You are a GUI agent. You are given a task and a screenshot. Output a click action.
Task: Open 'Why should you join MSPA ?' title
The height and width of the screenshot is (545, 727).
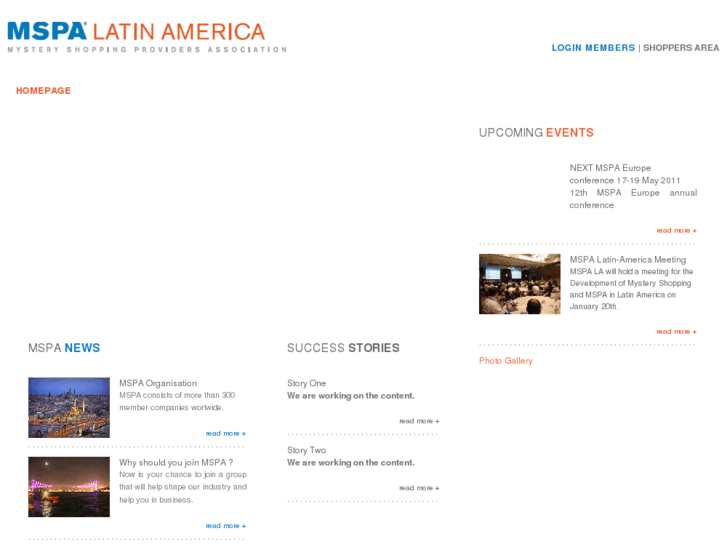point(176,462)
